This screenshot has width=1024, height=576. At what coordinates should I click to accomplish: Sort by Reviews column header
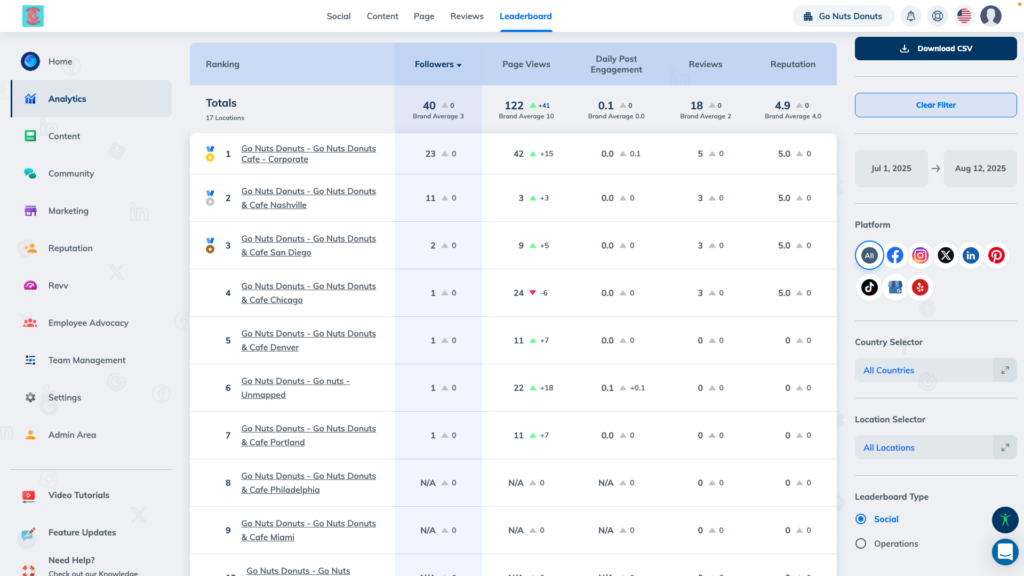pos(705,65)
